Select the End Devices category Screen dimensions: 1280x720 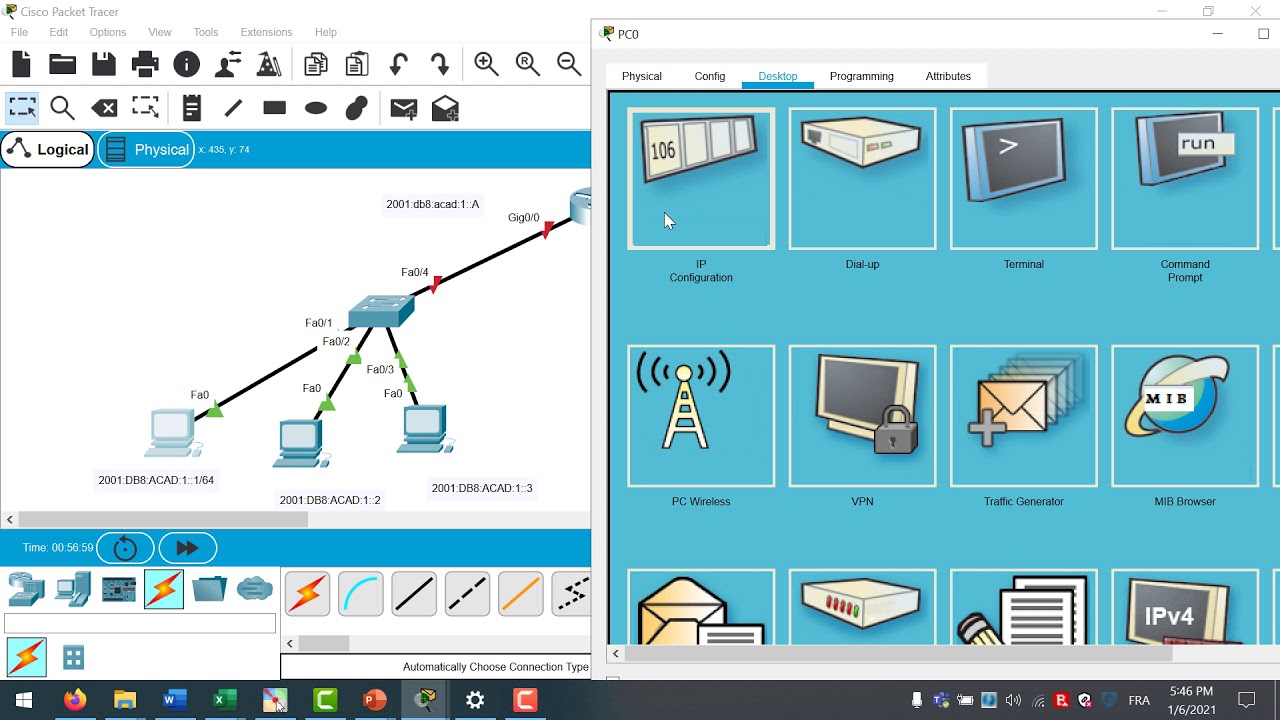click(x=72, y=589)
